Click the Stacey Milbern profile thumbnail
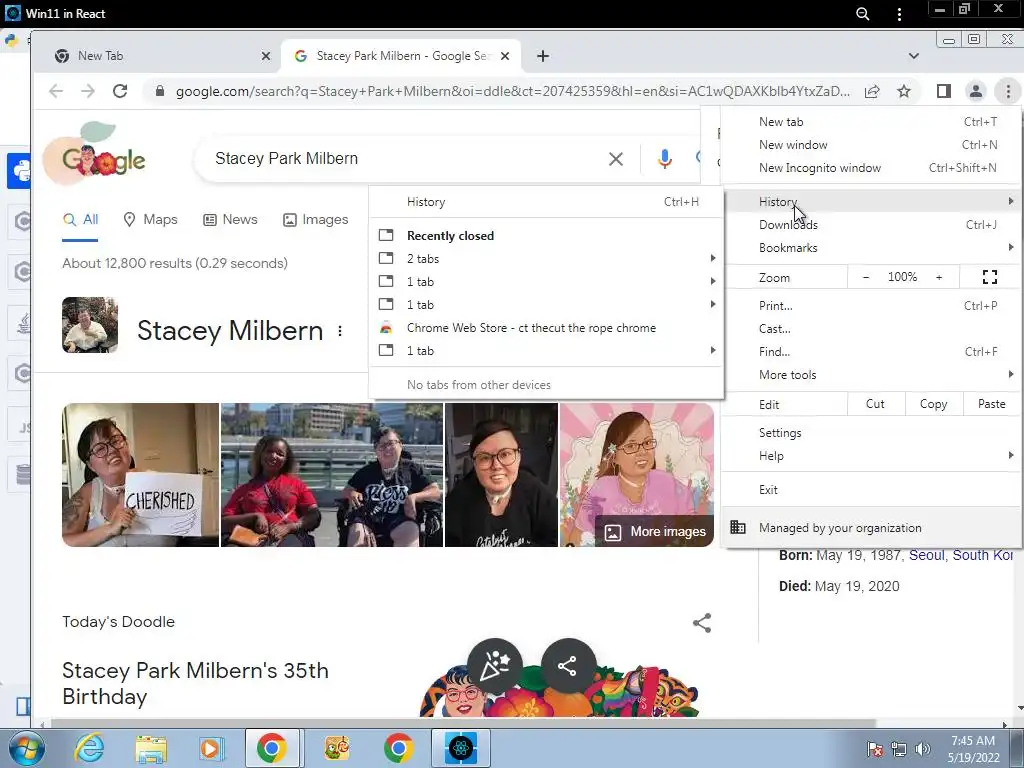Screen dimensions: 1024x768 click(x=90, y=325)
